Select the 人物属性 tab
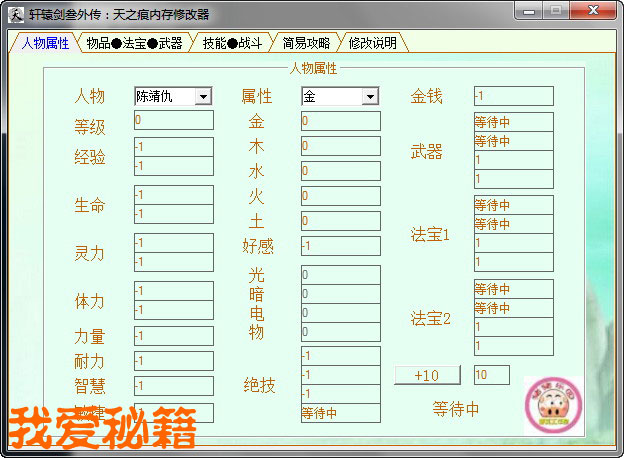 click(44, 43)
